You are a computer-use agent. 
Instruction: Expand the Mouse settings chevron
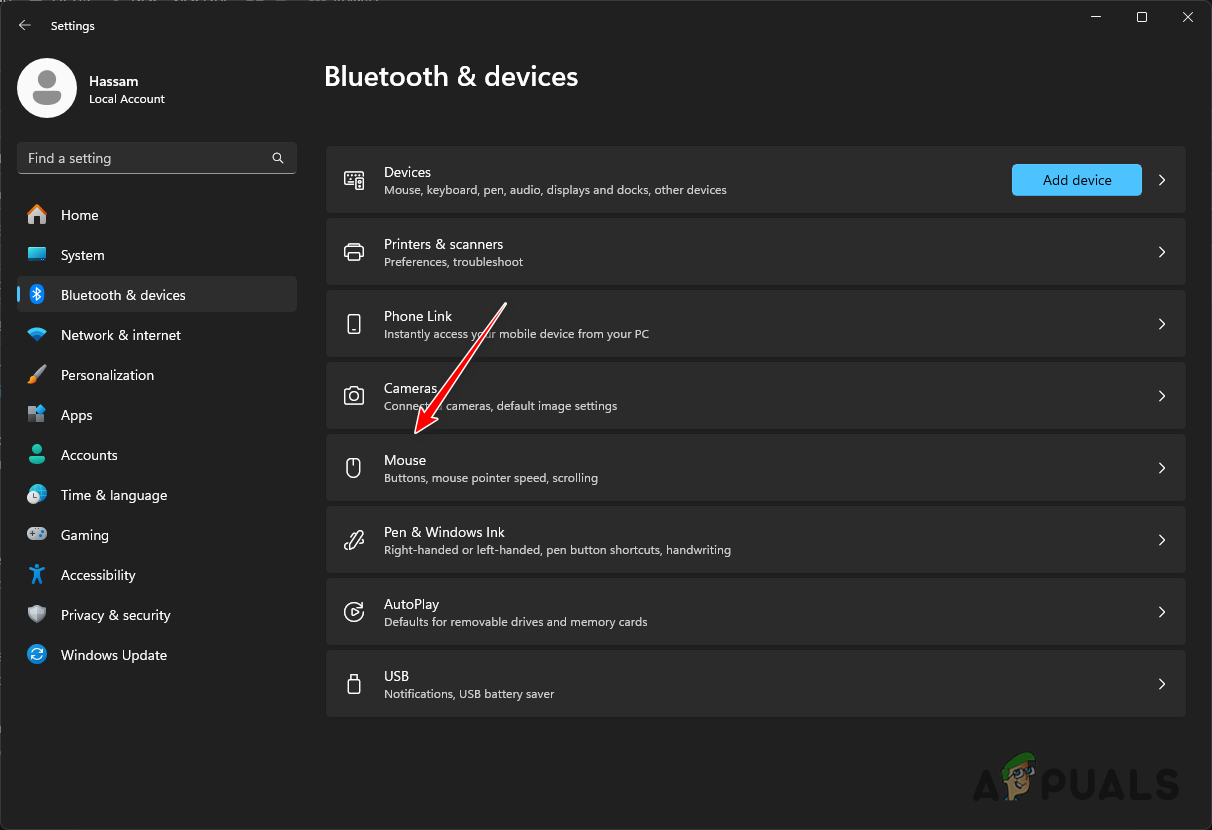[x=1162, y=468]
